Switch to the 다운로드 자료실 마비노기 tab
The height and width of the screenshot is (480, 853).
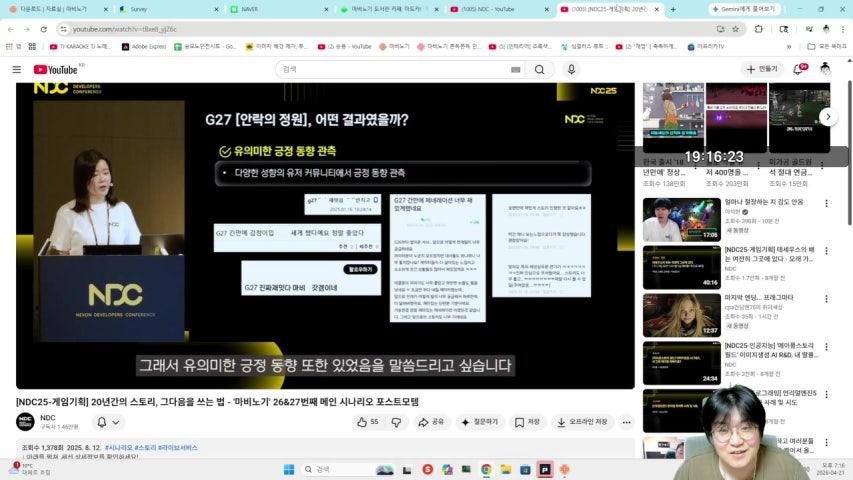[57, 9]
